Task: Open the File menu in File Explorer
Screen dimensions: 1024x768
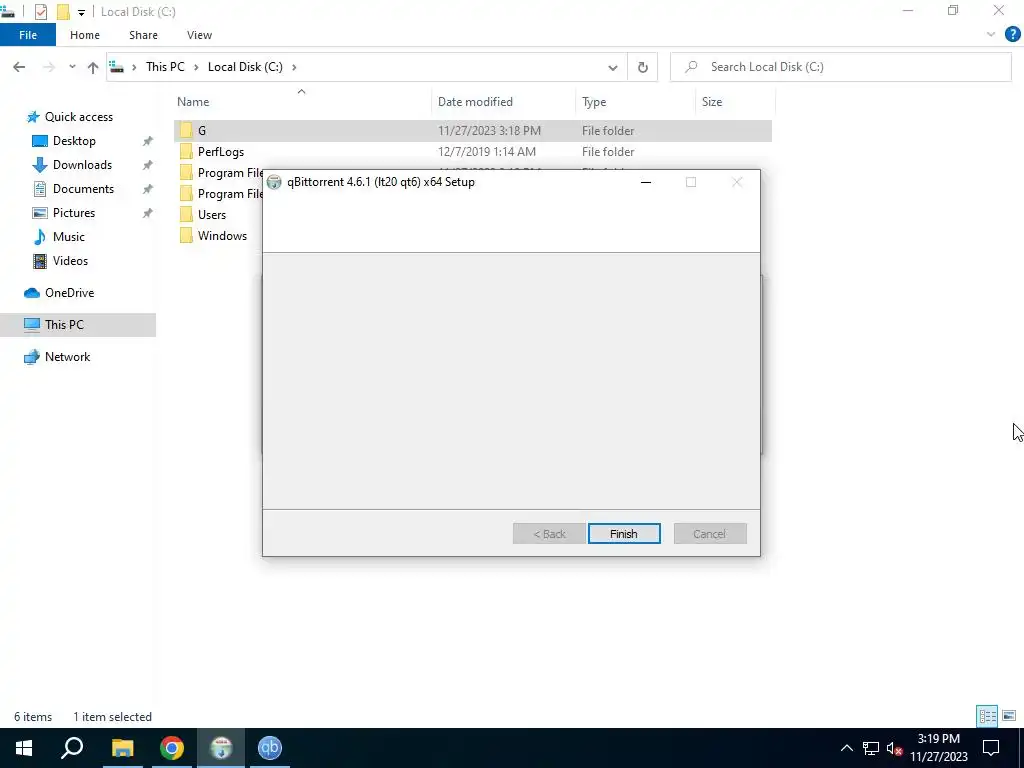Action: 28,35
